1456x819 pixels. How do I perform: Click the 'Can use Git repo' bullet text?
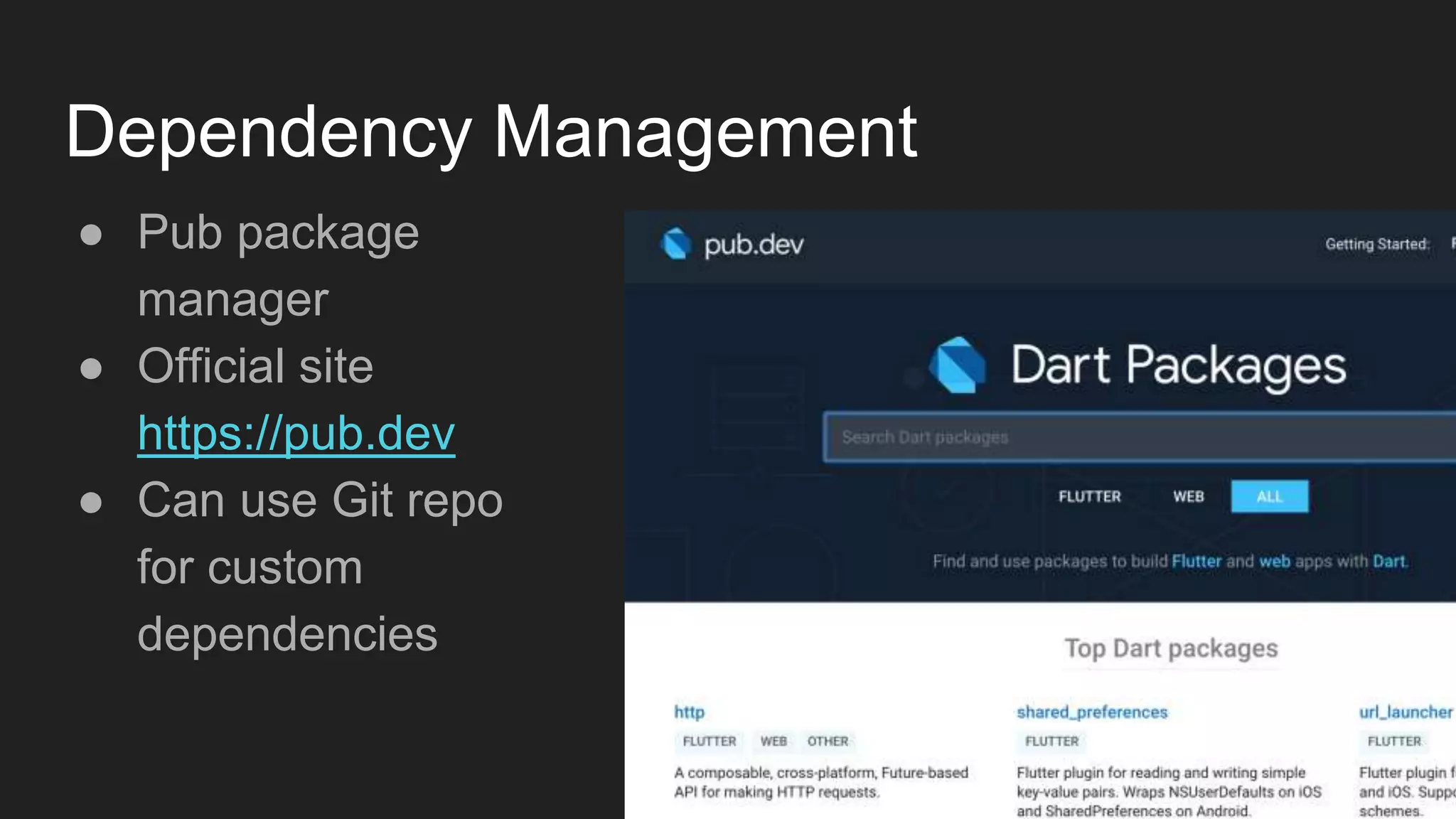tap(320, 567)
